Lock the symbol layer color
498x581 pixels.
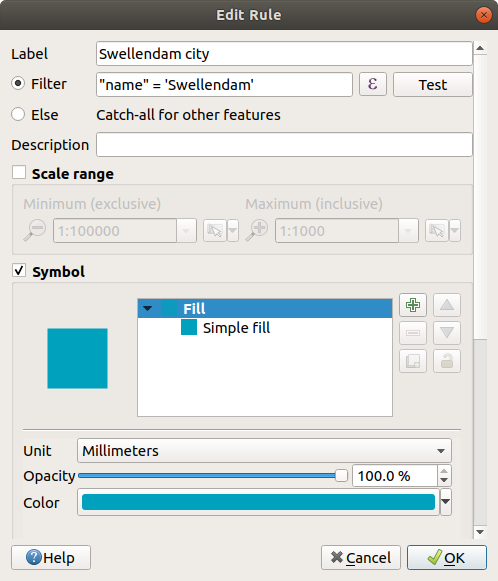pos(447,361)
